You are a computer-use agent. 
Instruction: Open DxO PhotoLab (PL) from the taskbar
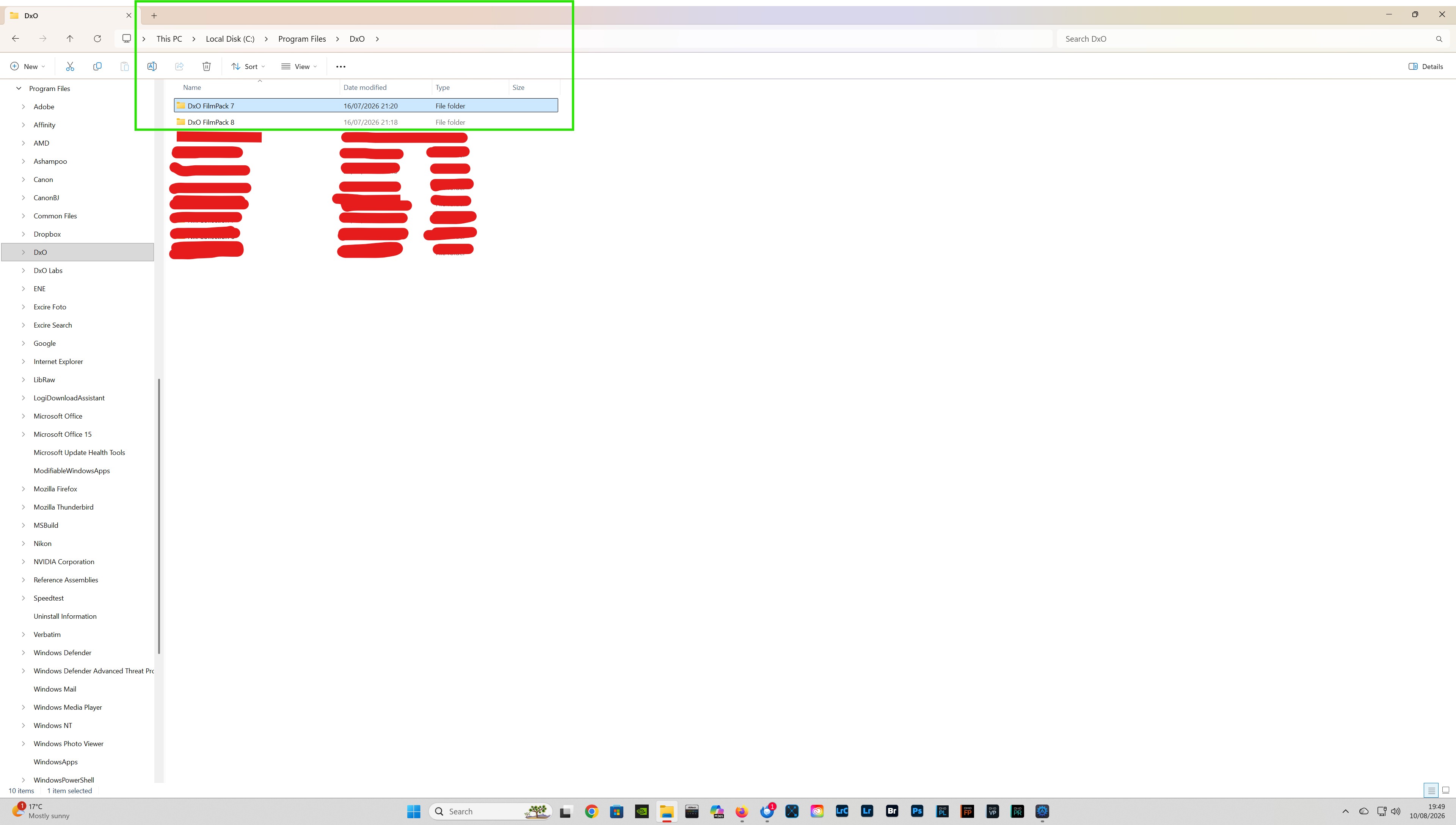(x=942, y=811)
